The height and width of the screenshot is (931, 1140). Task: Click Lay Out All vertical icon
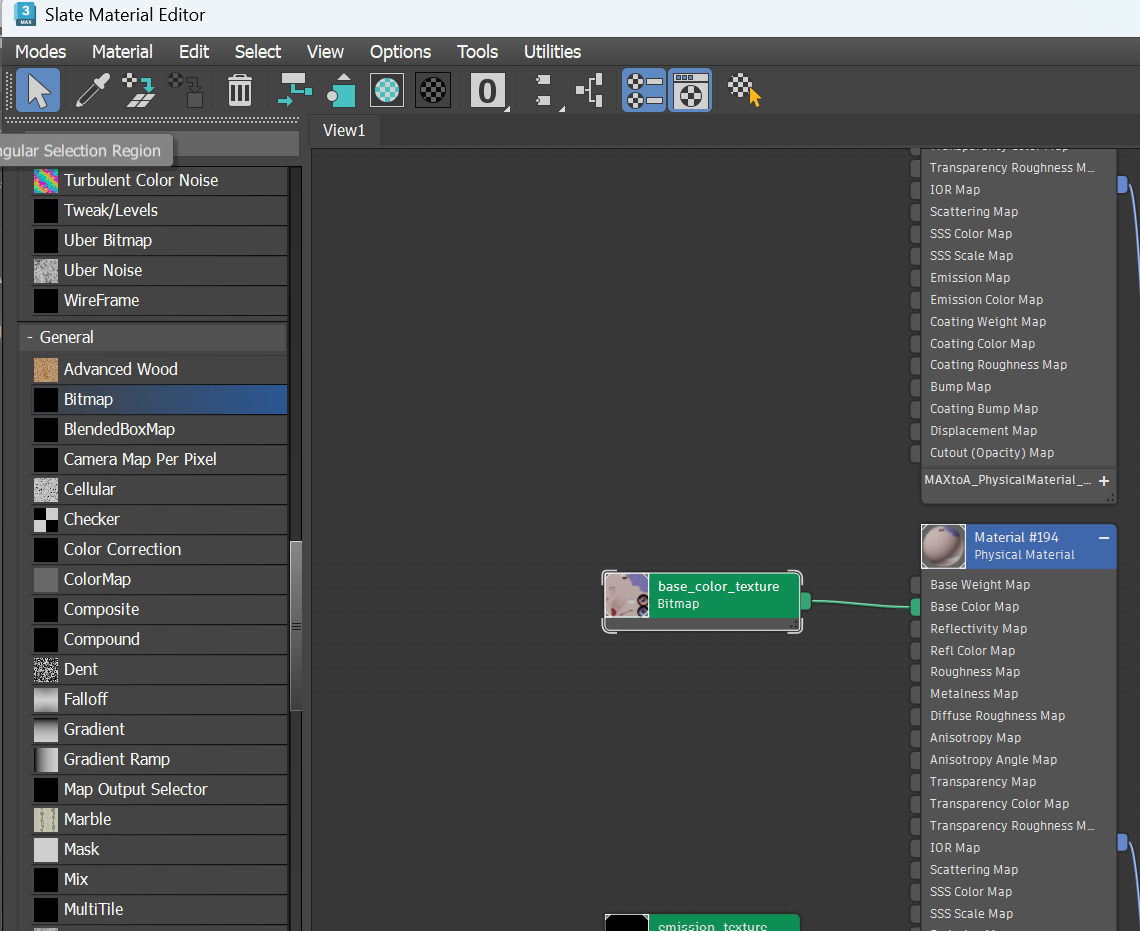click(545, 91)
